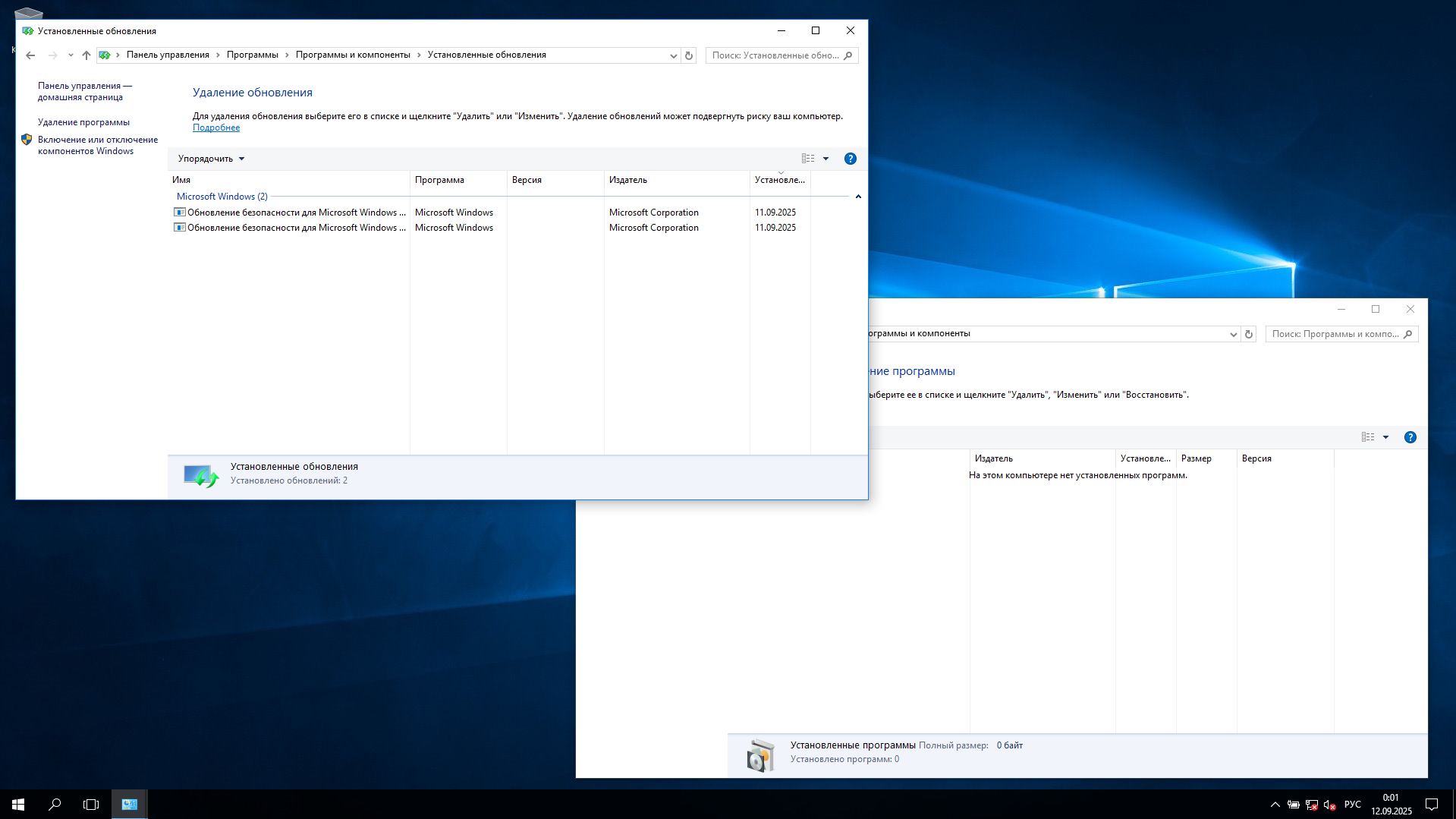Sort by the 'Программа' column header
The image size is (1456, 819).
click(458, 180)
